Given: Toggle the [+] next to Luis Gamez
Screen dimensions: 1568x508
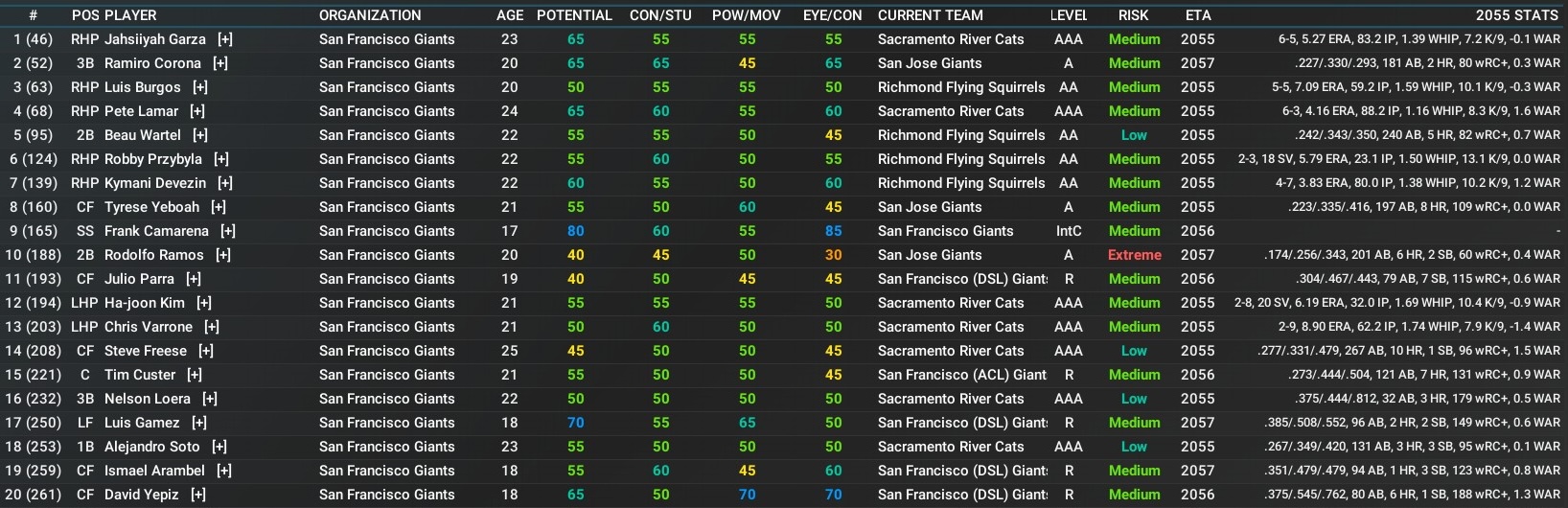Looking at the screenshot, I should click(199, 423).
